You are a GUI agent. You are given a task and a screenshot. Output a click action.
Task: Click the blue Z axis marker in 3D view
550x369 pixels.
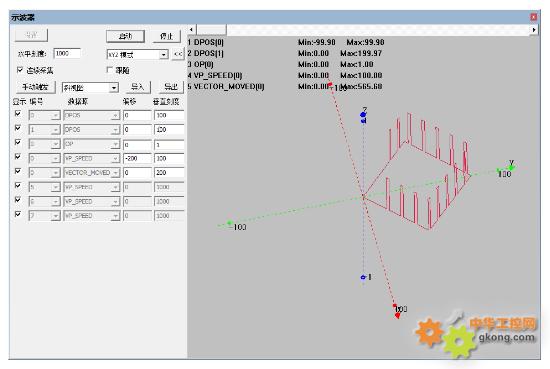[x=363, y=114]
